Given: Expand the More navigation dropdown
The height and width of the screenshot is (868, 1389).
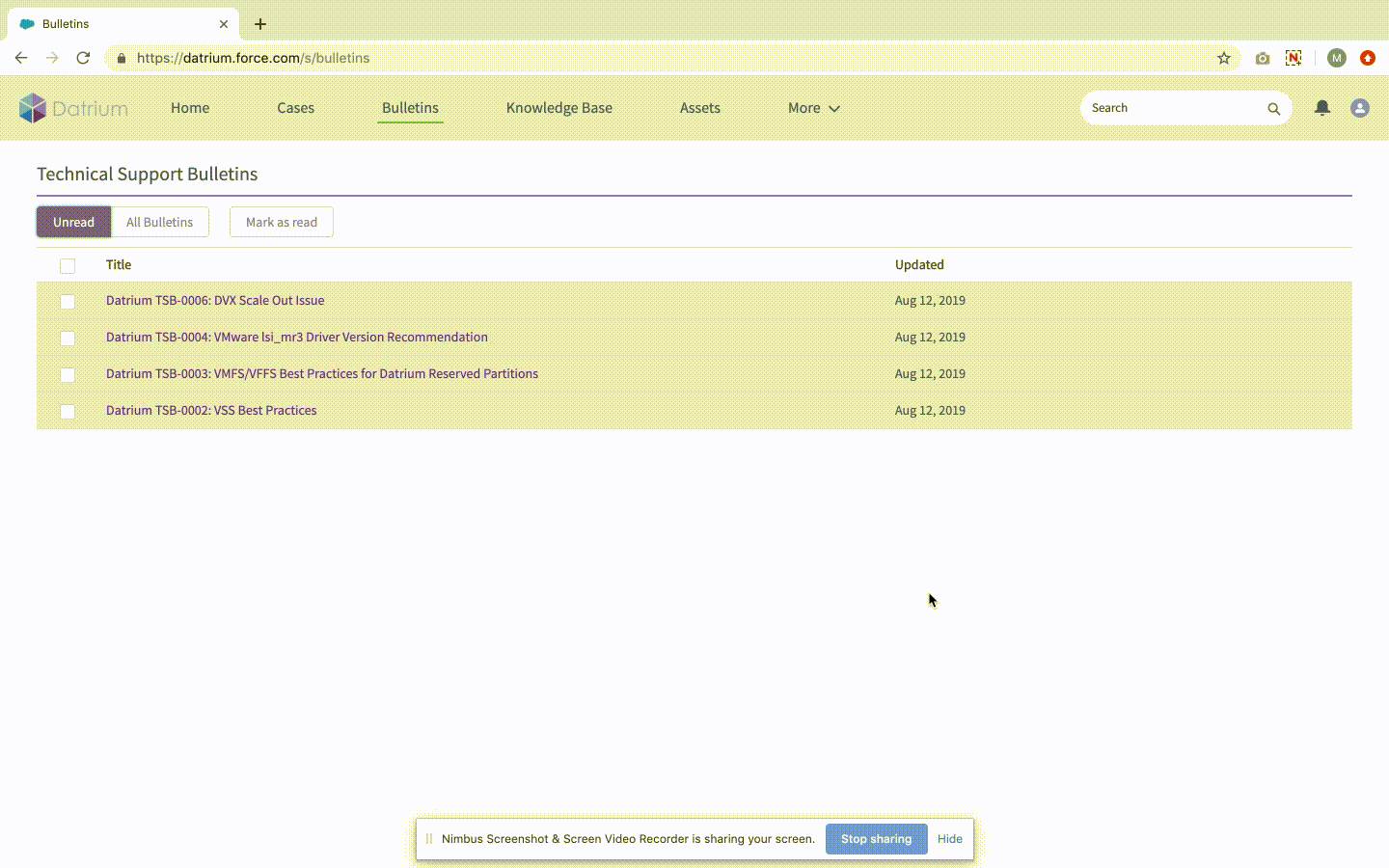Looking at the screenshot, I should point(814,108).
